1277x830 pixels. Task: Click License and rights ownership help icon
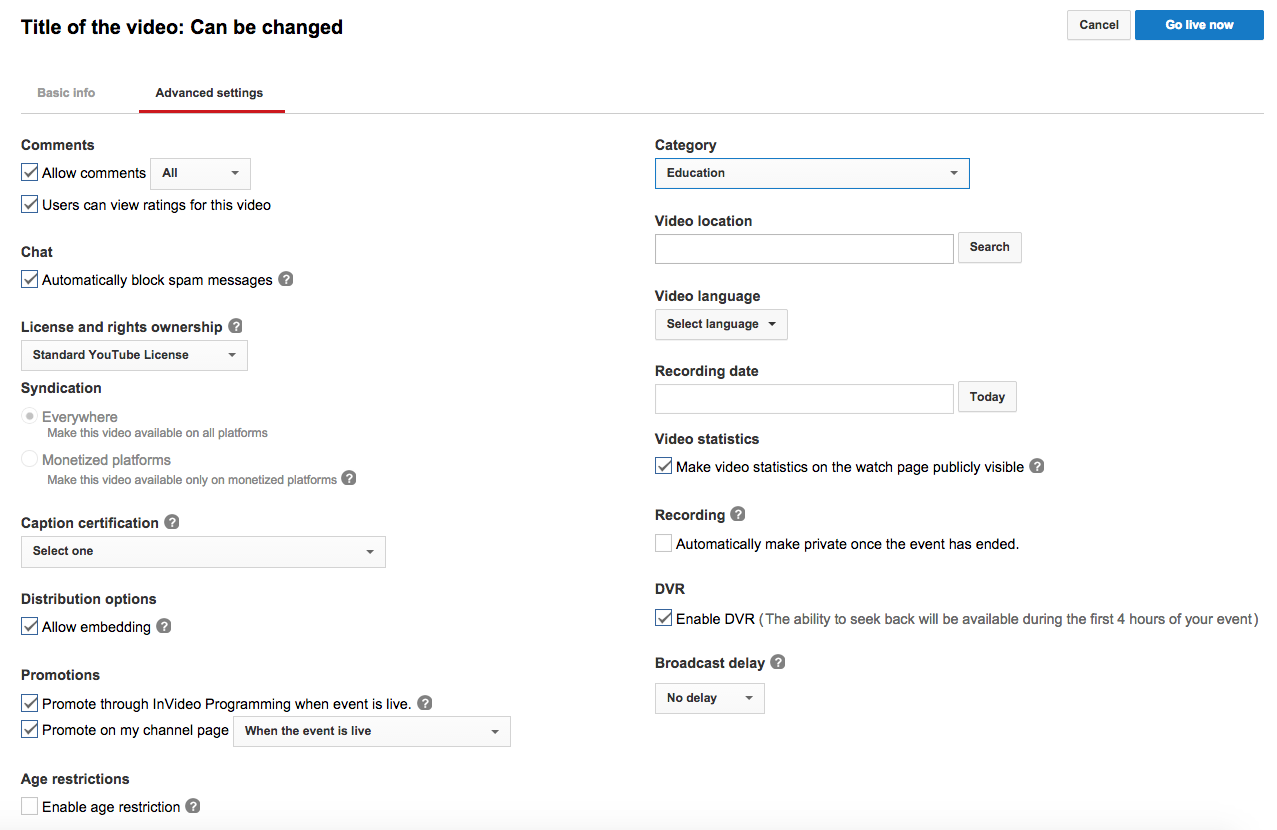(235, 326)
